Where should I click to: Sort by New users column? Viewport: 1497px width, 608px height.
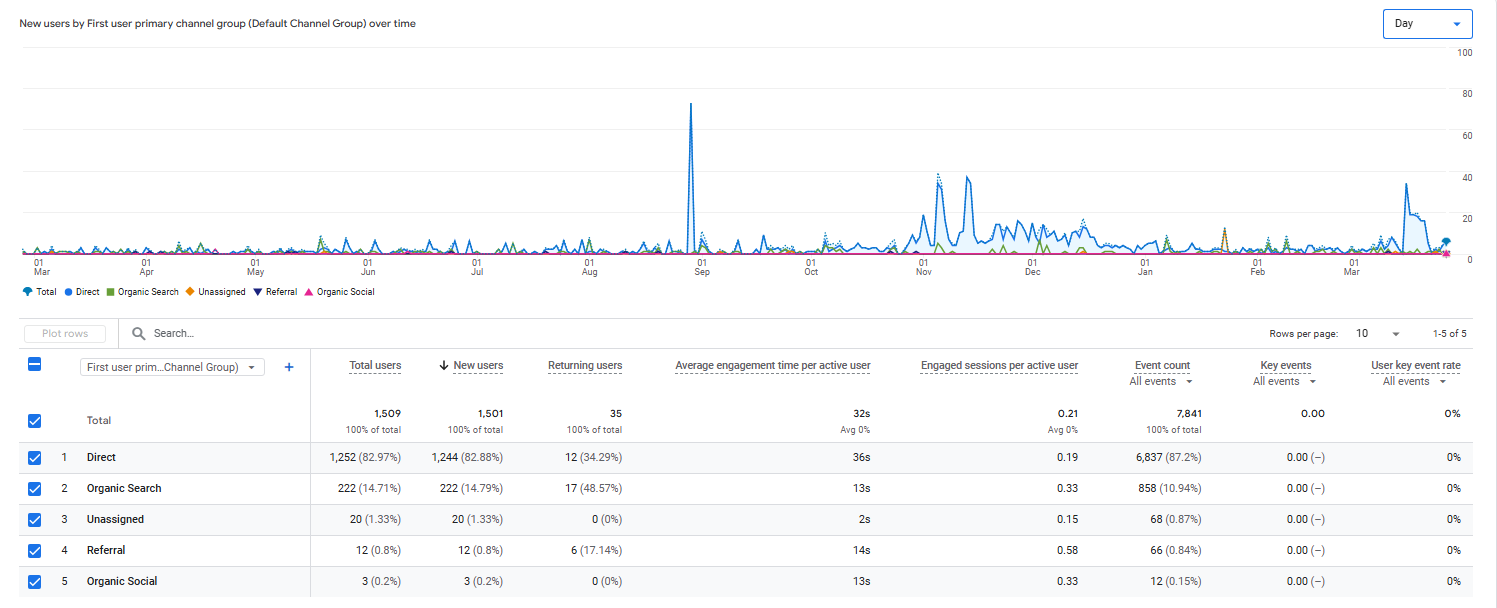point(478,365)
